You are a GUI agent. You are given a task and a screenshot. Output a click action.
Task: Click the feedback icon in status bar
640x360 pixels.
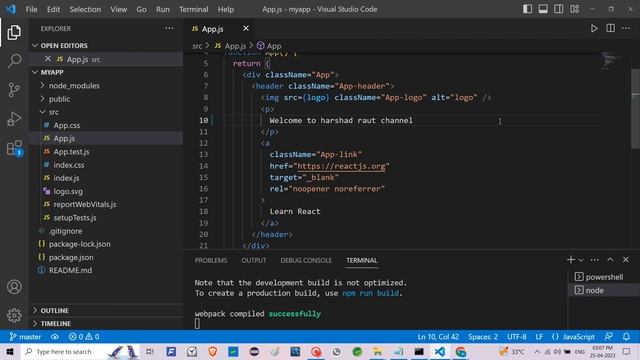[609, 337]
